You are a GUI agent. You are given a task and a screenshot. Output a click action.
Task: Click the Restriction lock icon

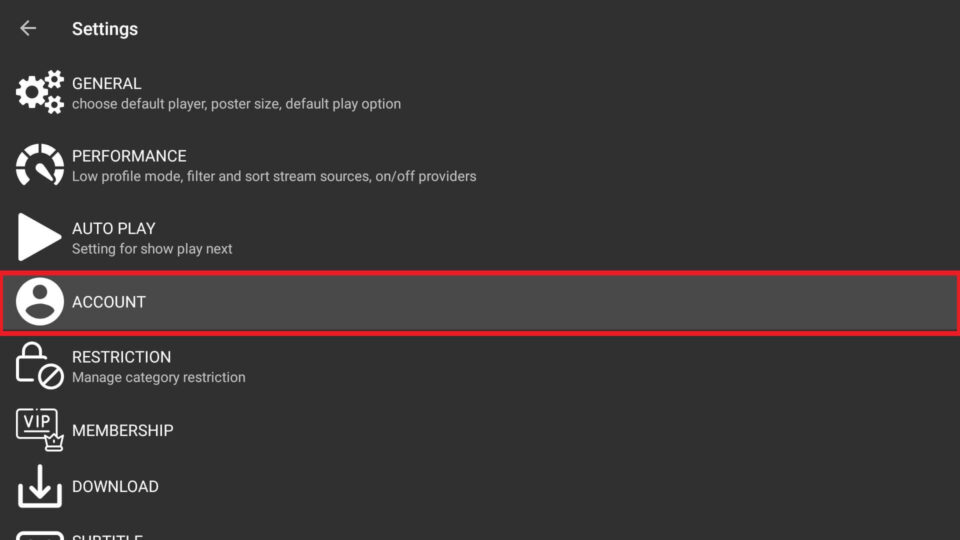click(40, 366)
